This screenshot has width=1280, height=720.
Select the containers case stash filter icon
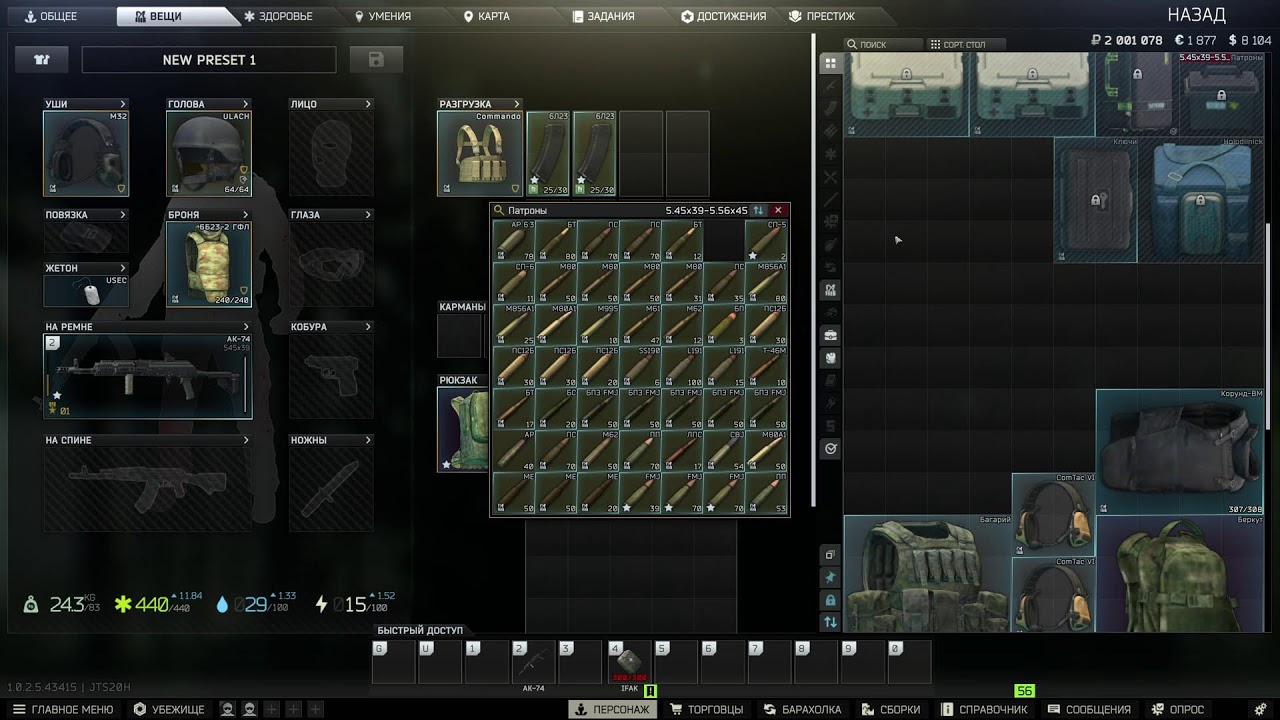pyautogui.click(x=830, y=335)
